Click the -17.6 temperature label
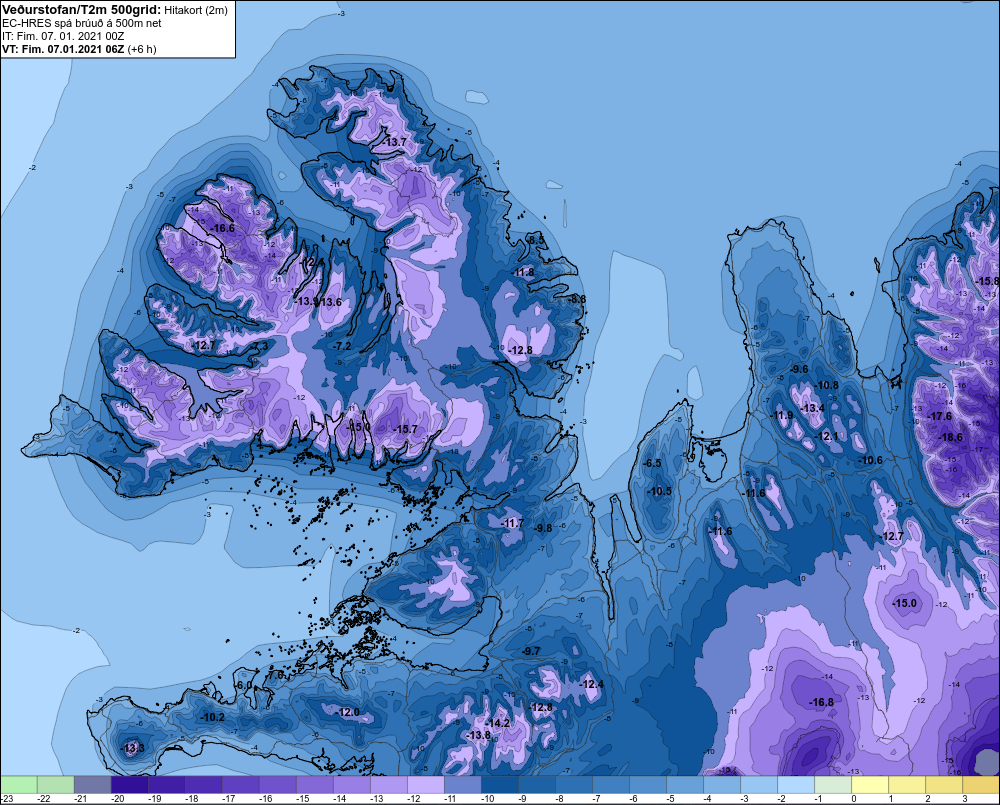The image size is (1000, 805). [x=939, y=417]
